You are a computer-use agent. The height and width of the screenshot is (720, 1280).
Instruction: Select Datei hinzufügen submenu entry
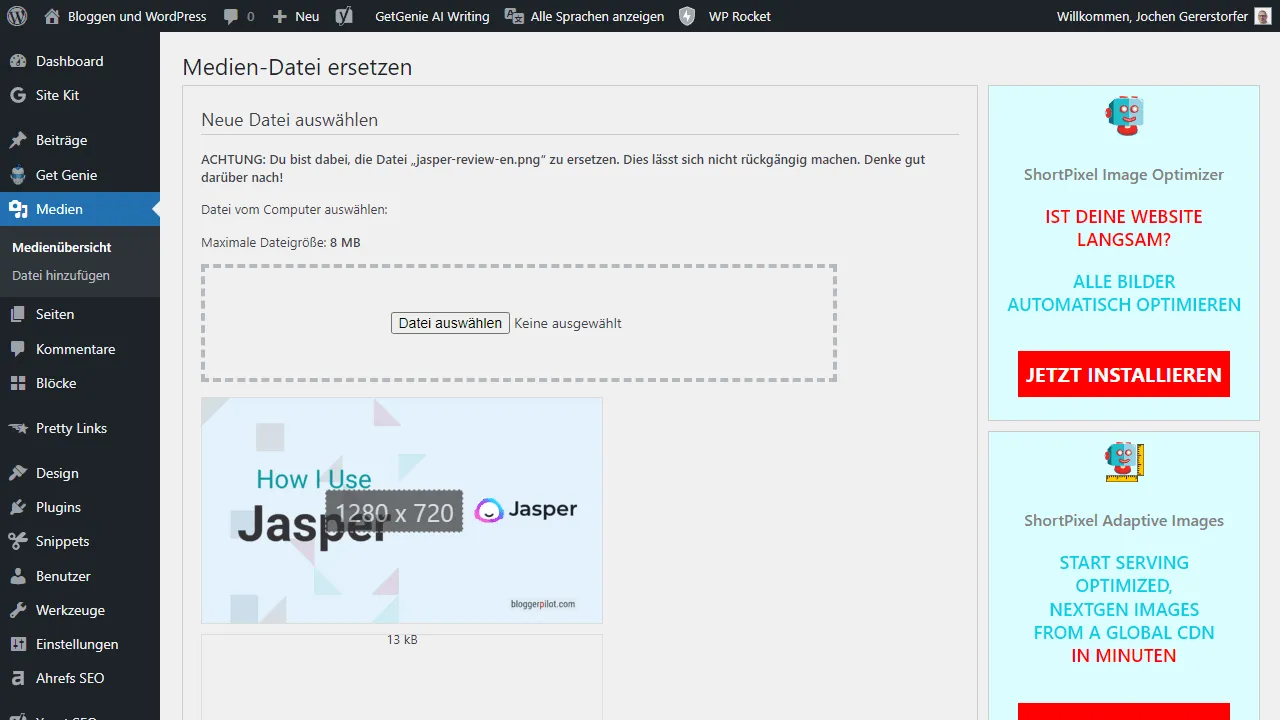click(61, 275)
